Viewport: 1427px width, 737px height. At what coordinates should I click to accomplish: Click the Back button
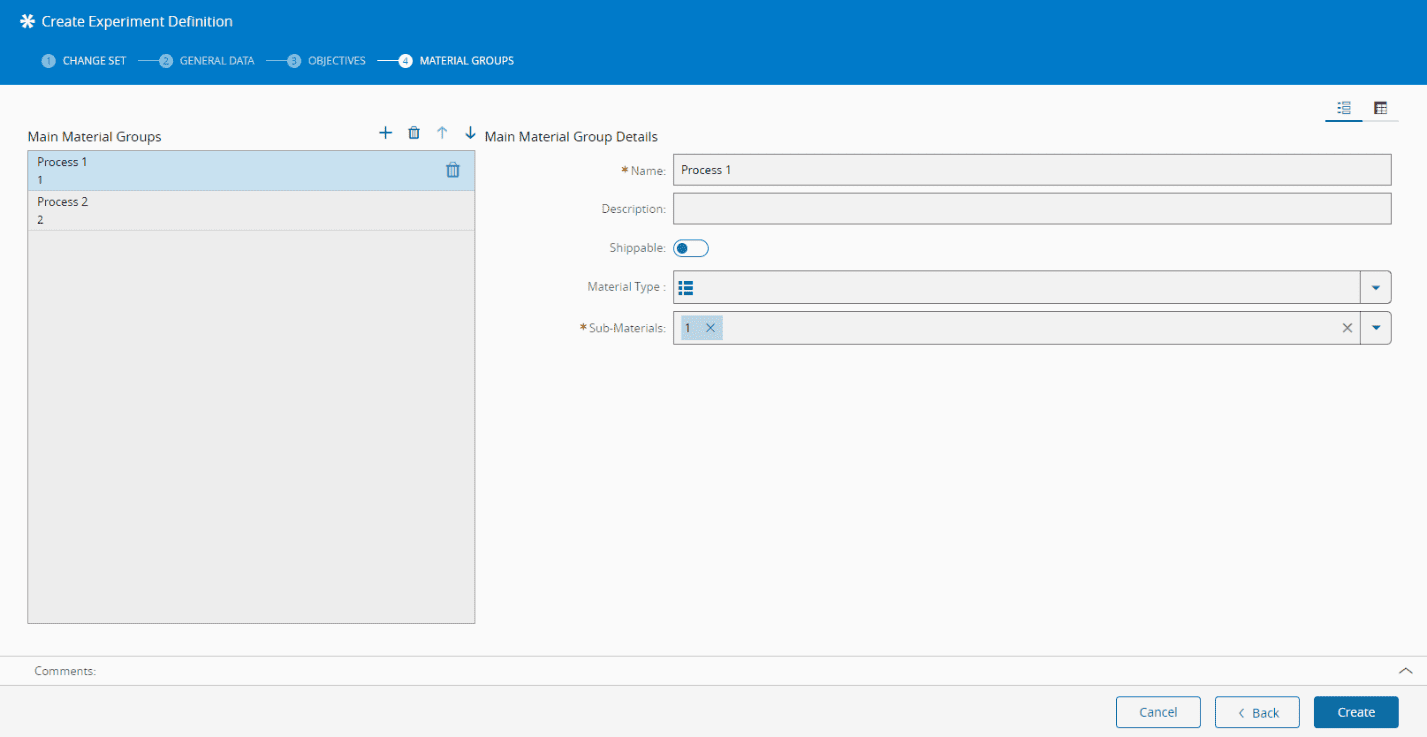click(x=1256, y=712)
